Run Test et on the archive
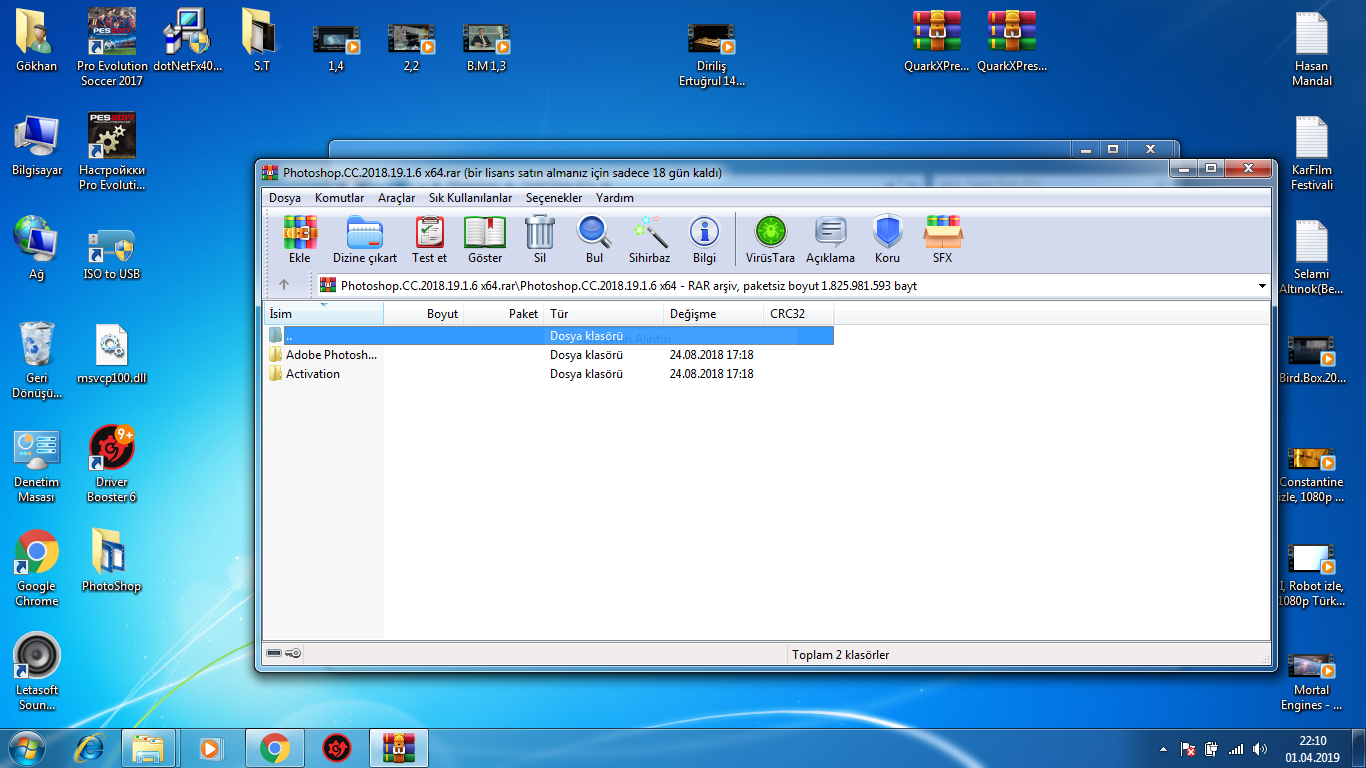 pyautogui.click(x=429, y=240)
